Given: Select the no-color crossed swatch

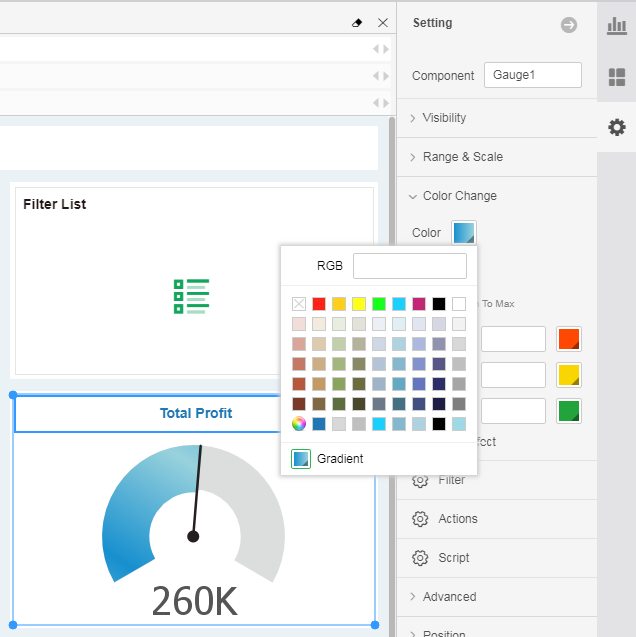Looking at the screenshot, I should (299, 304).
